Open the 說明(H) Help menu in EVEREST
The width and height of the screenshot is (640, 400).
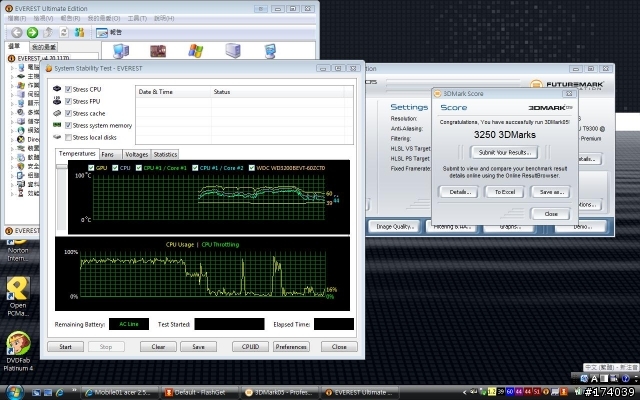164,18
